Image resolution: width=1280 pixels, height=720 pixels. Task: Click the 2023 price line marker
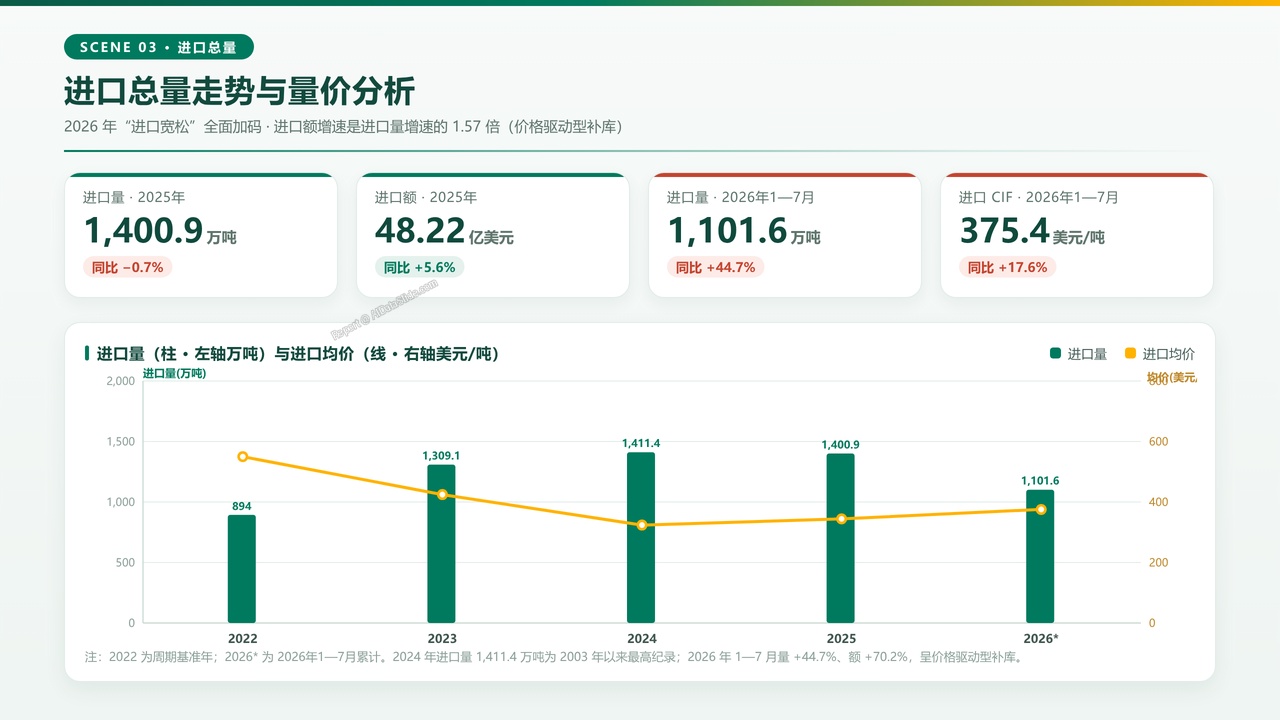pyautogui.click(x=442, y=495)
